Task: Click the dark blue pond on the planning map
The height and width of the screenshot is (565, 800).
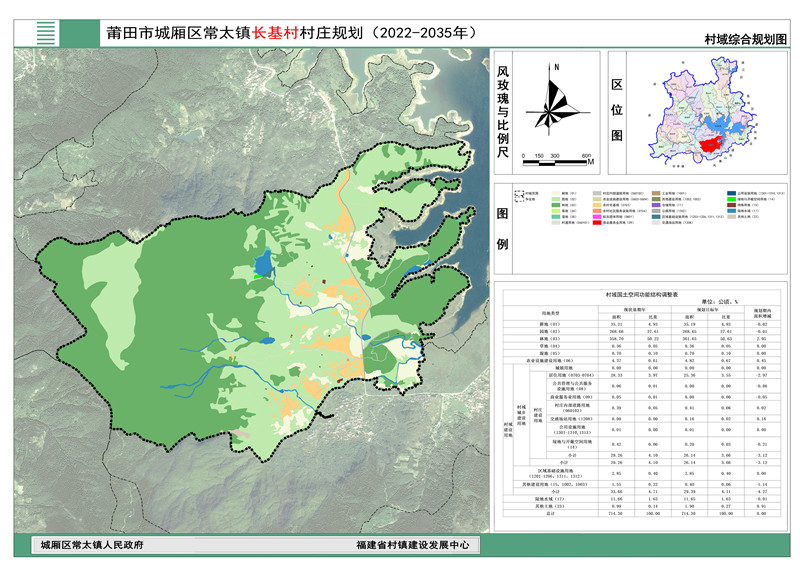Action: tap(262, 264)
